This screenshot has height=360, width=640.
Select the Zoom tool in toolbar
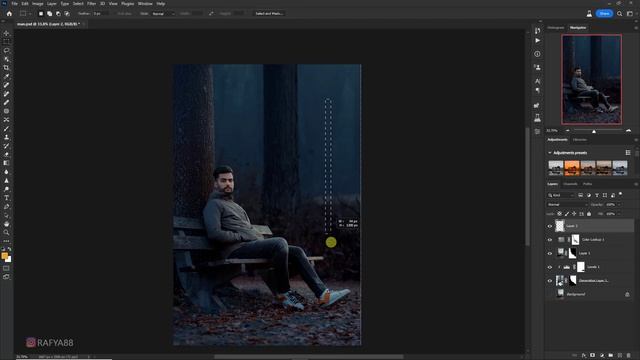pos(6,232)
